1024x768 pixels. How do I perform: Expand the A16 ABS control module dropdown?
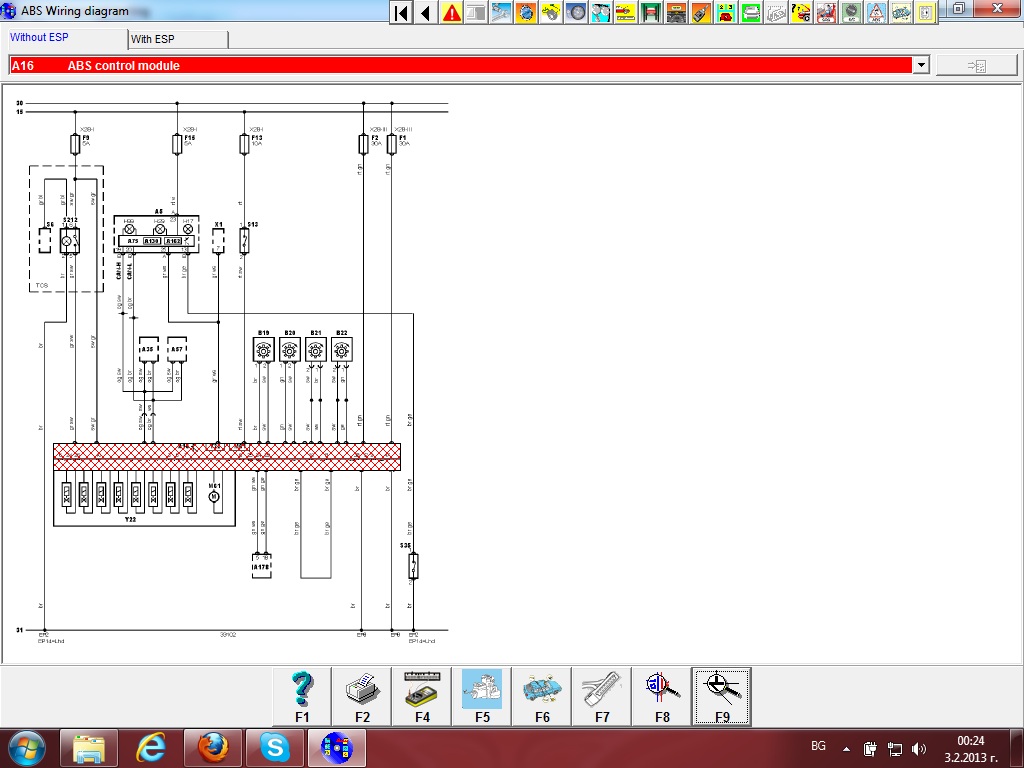[920, 66]
